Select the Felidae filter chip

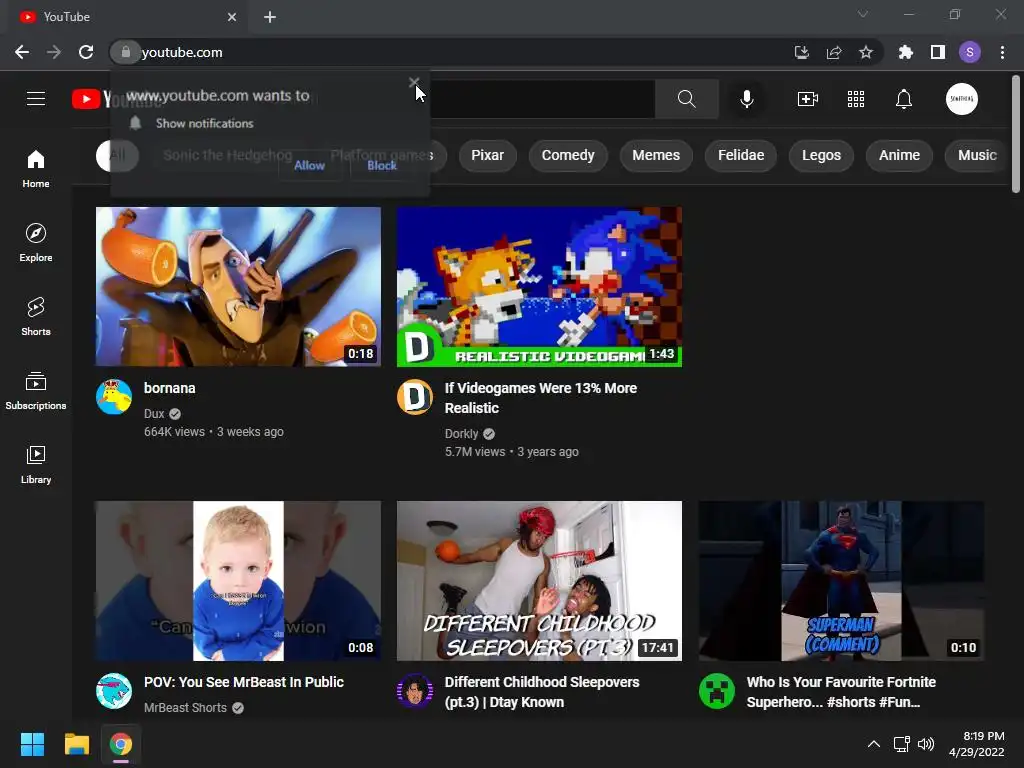click(x=741, y=155)
